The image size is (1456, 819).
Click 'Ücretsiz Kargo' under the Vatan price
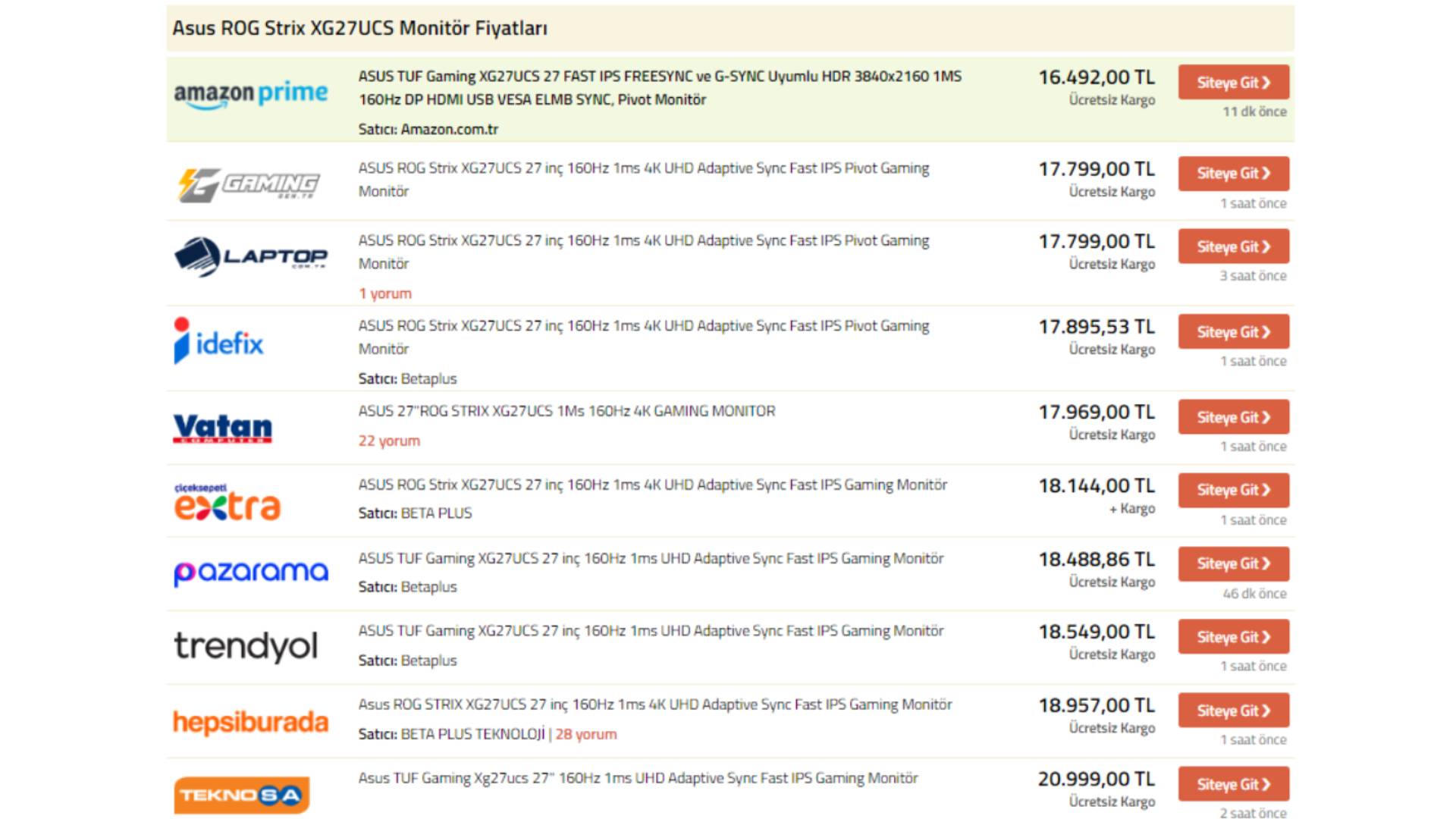pyautogui.click(x=1112, y=435)
